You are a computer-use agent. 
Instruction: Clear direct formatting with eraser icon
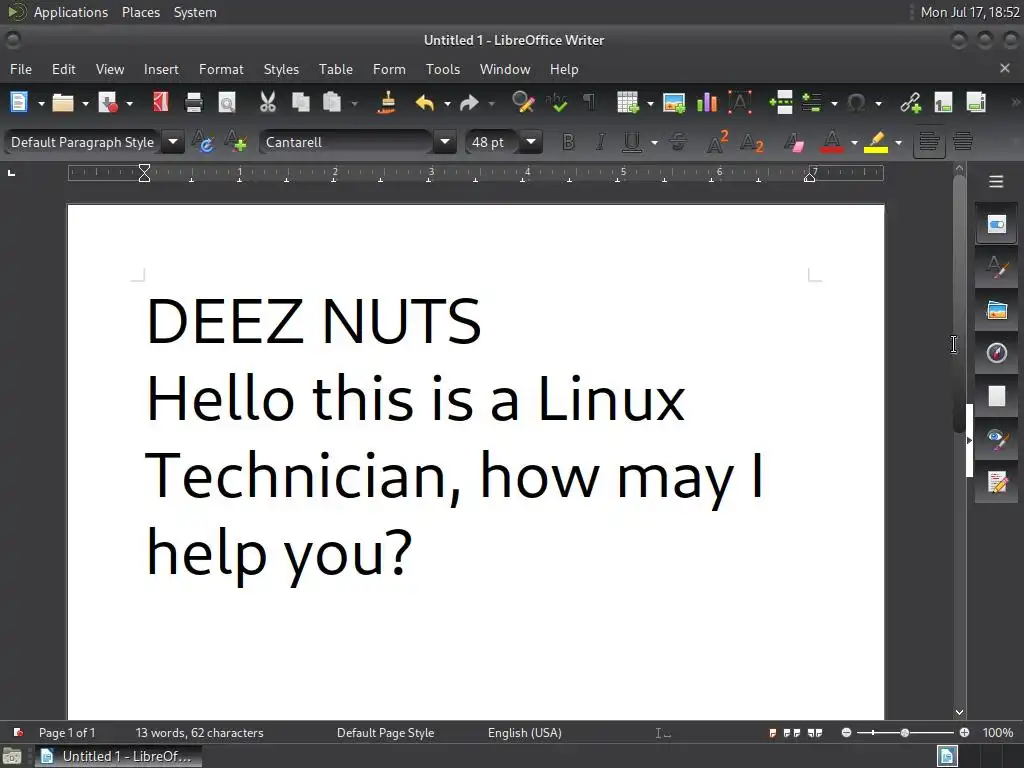794,142
